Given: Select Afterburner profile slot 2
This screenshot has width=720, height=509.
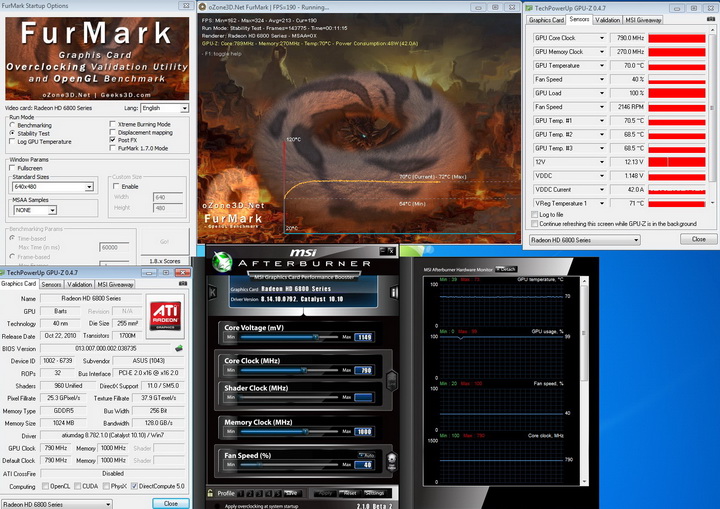Looking at the screenshot, I should 251,493.
